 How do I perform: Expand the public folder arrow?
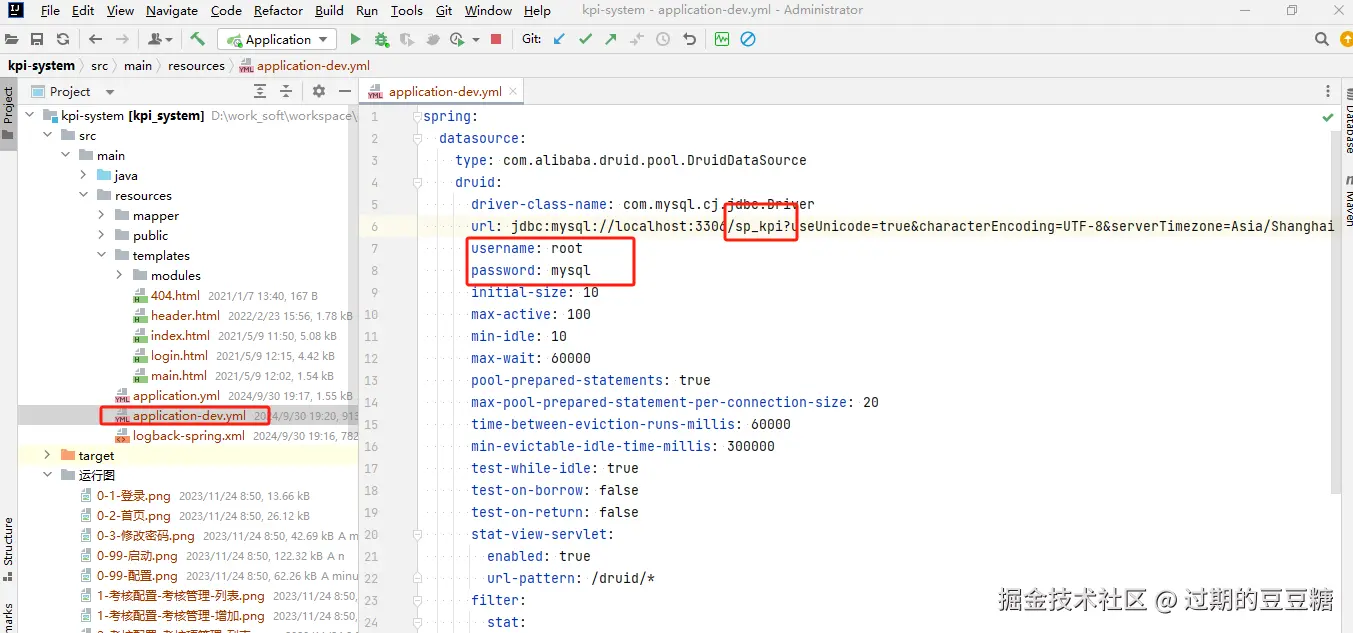click(x=102, y=235)
